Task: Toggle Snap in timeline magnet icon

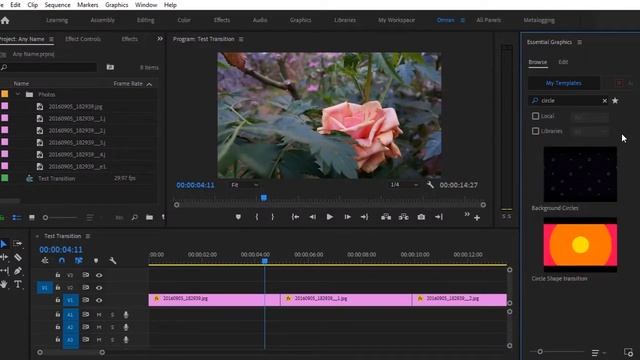Action: 62,260
